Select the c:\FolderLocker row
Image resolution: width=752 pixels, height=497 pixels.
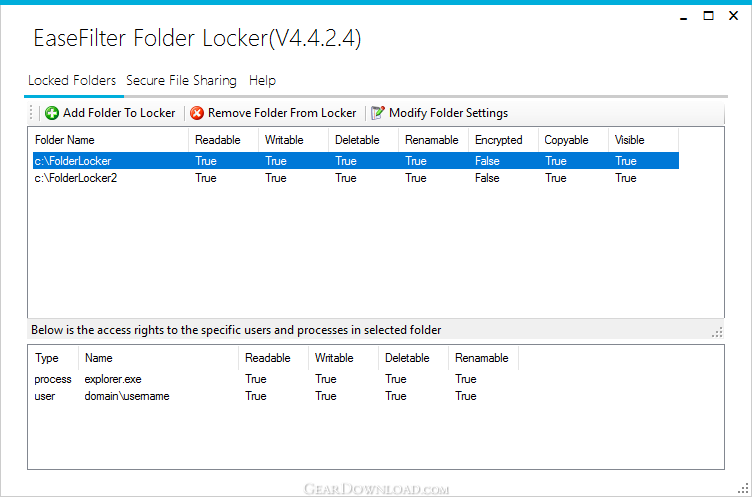point(356,161)
